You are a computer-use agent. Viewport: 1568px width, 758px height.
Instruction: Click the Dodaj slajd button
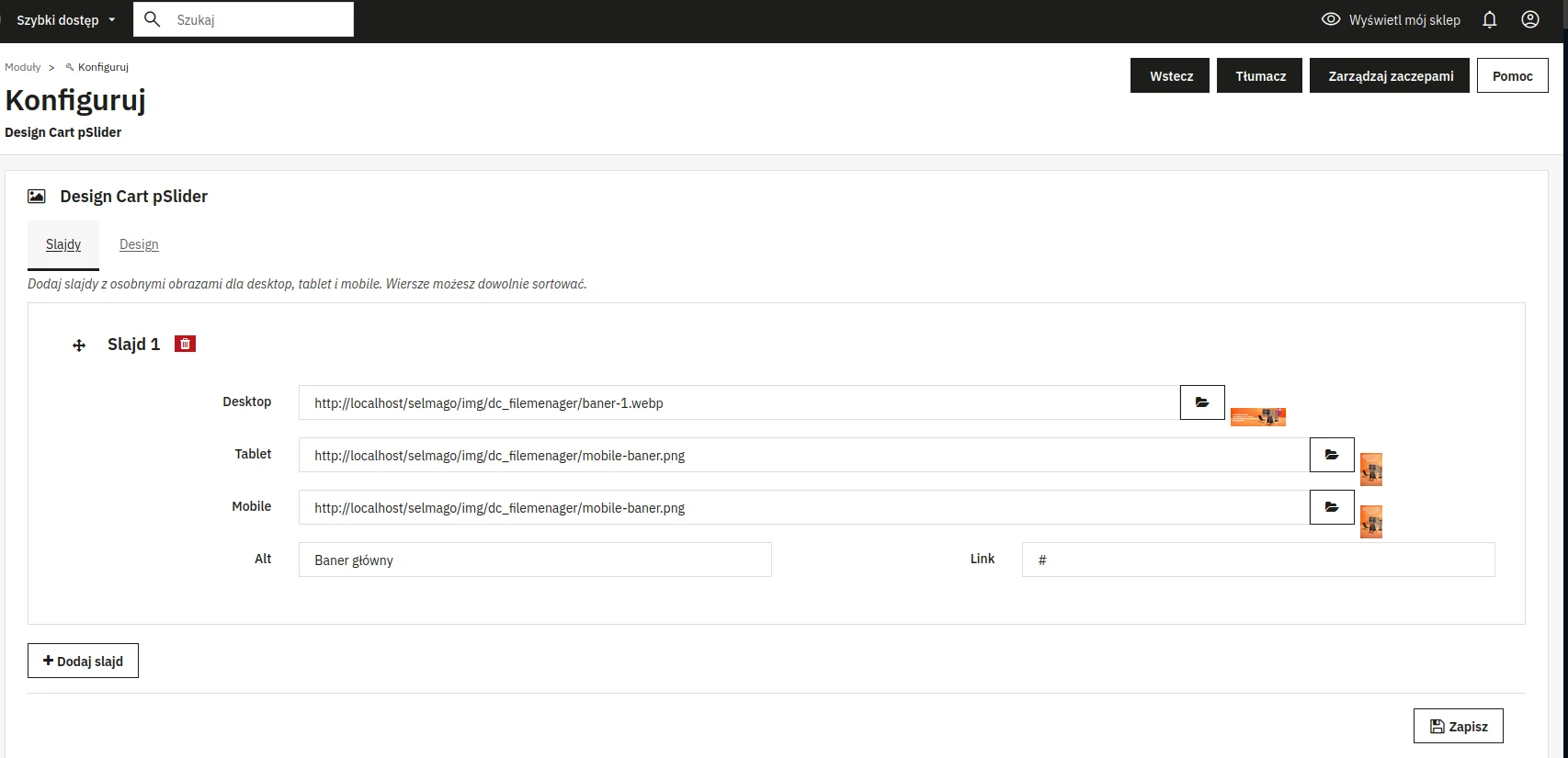83,661
